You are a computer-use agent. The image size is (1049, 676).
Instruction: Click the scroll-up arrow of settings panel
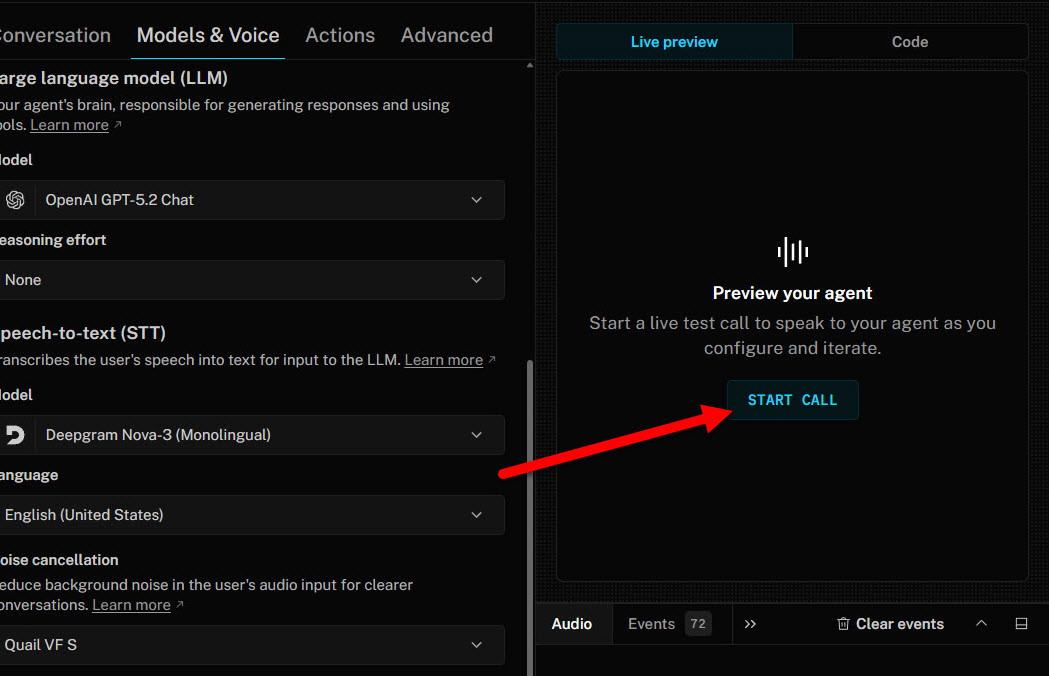click(x=530, y=66)
